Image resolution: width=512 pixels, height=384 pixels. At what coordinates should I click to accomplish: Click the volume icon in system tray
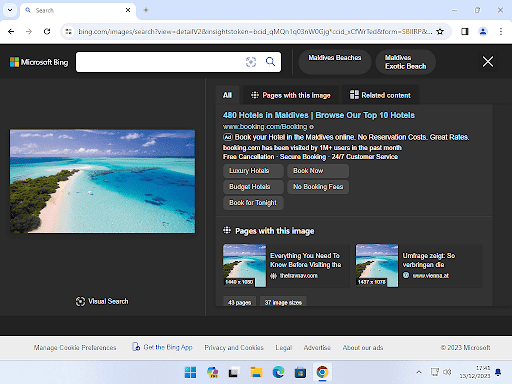[447, 372]
